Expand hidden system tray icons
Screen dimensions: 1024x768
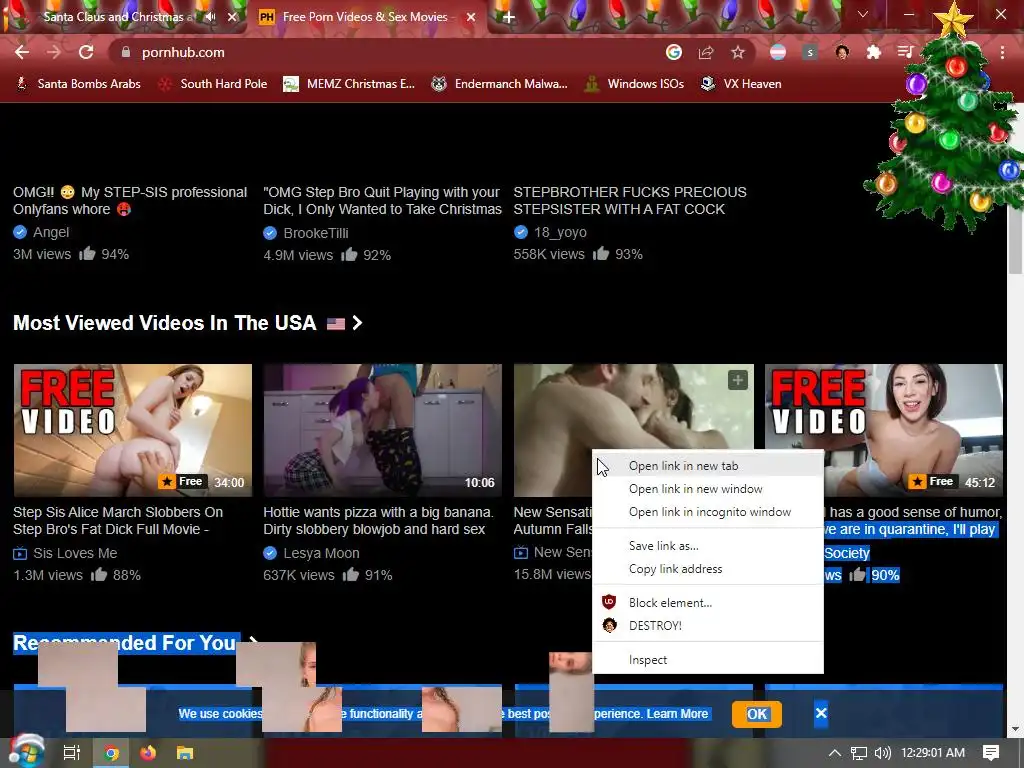tap(835, 753)
